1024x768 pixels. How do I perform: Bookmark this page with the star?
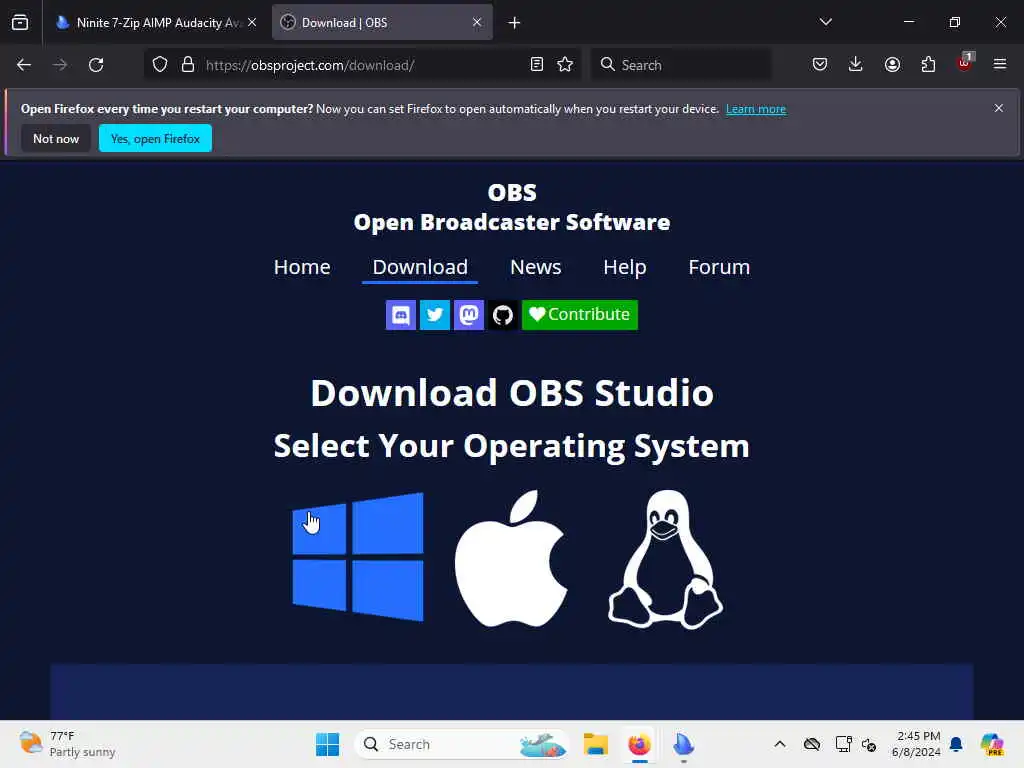click(x=565, y=65)
